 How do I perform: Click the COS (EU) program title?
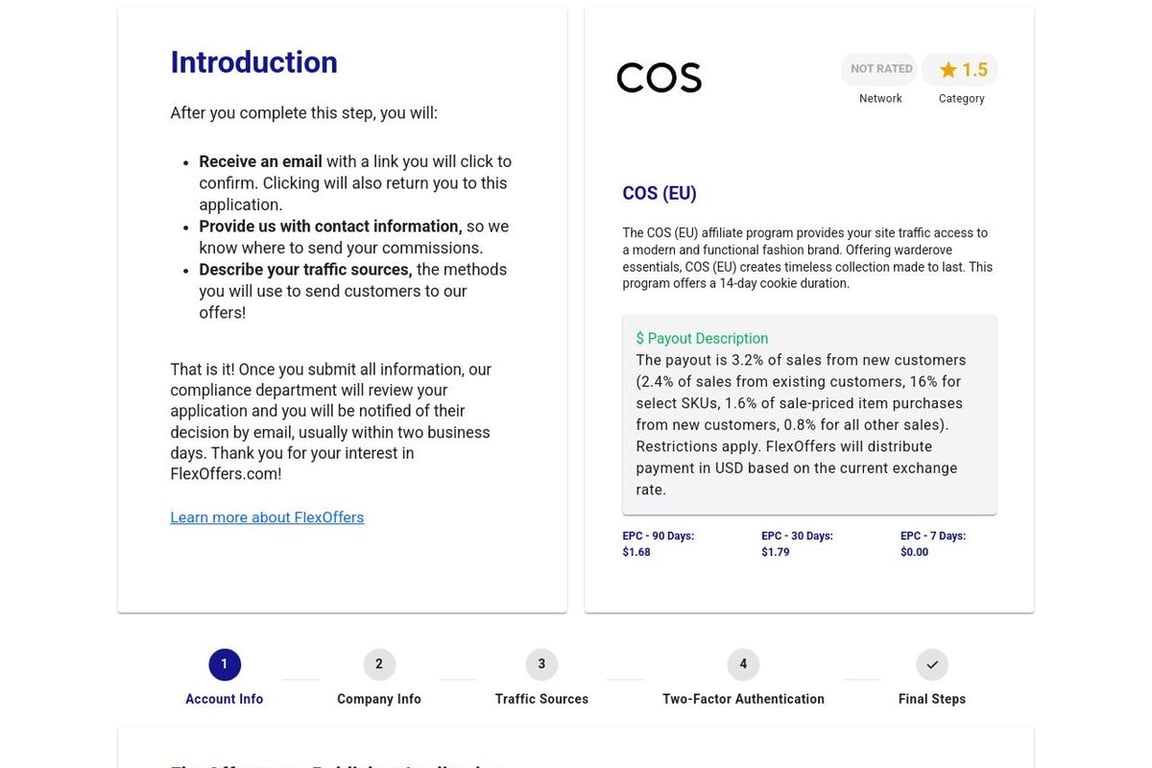[x=659, y=193]
